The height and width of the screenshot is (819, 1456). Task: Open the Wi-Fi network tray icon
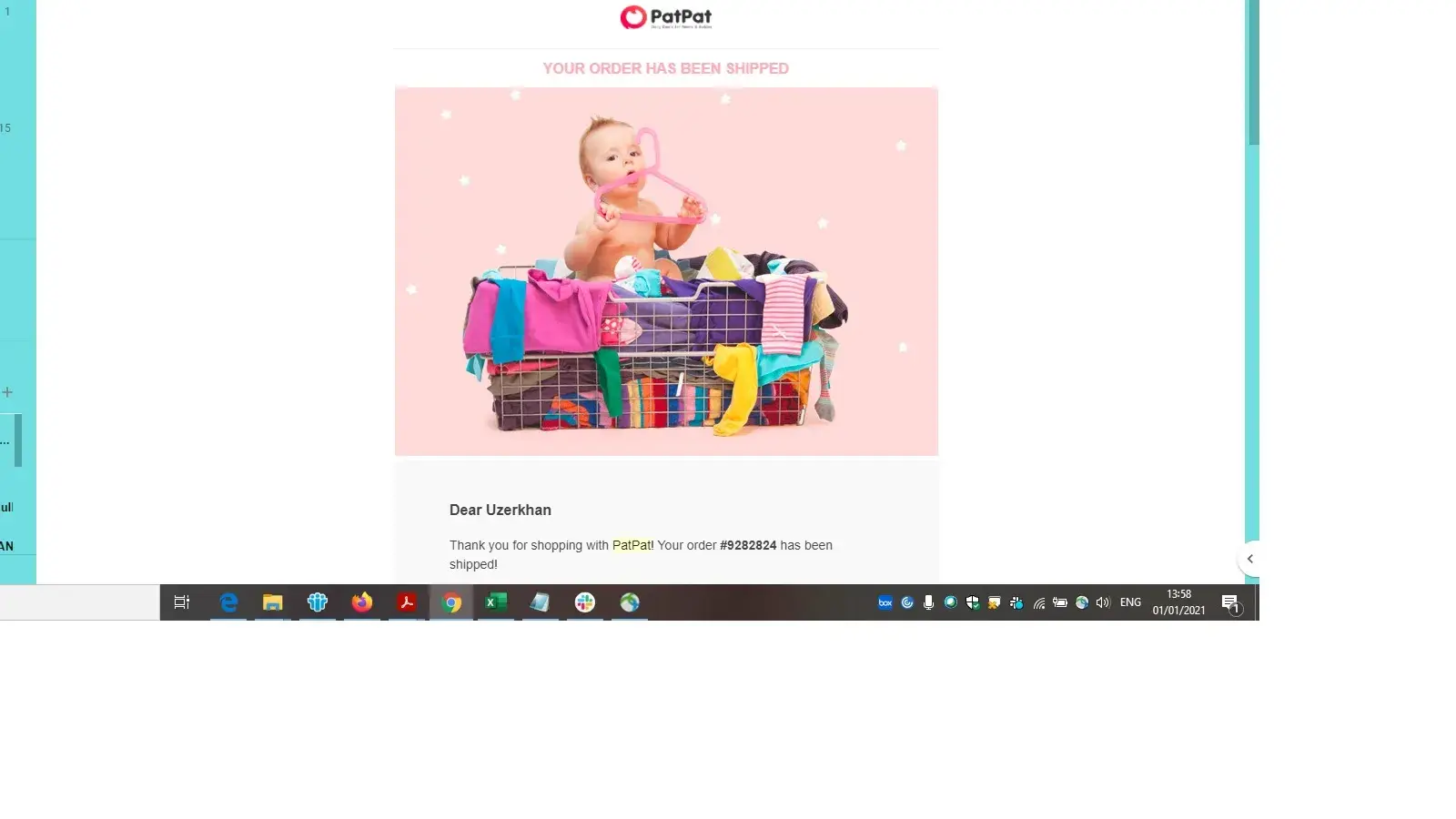[1038, 602]
